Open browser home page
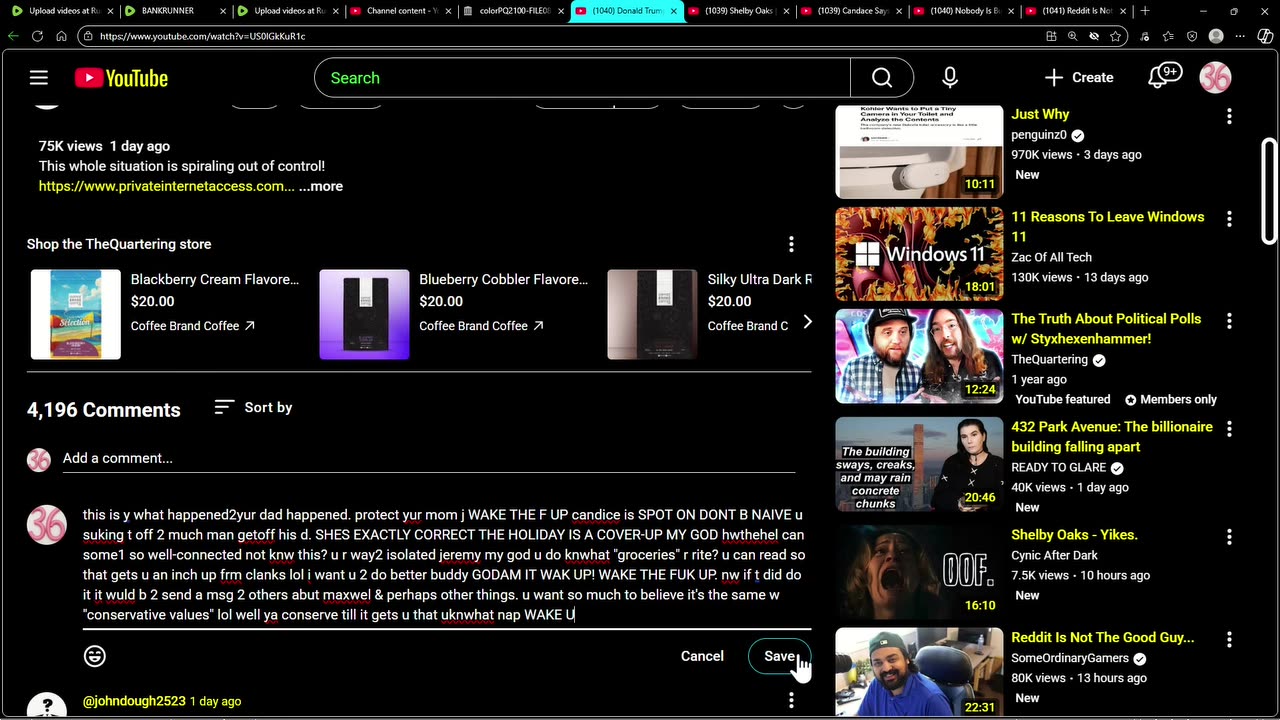Viewport: 1280px width, 720px height. [61, 36]
